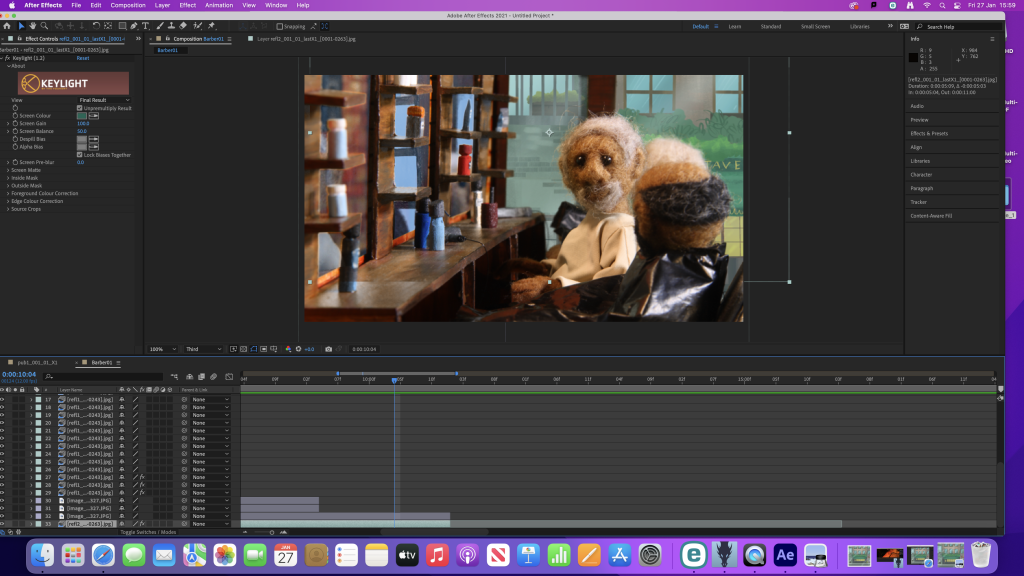Click the timeline layer search field
Viewport: 1024px width, 576px height.
pyautogui.click(x=103, y=377)
